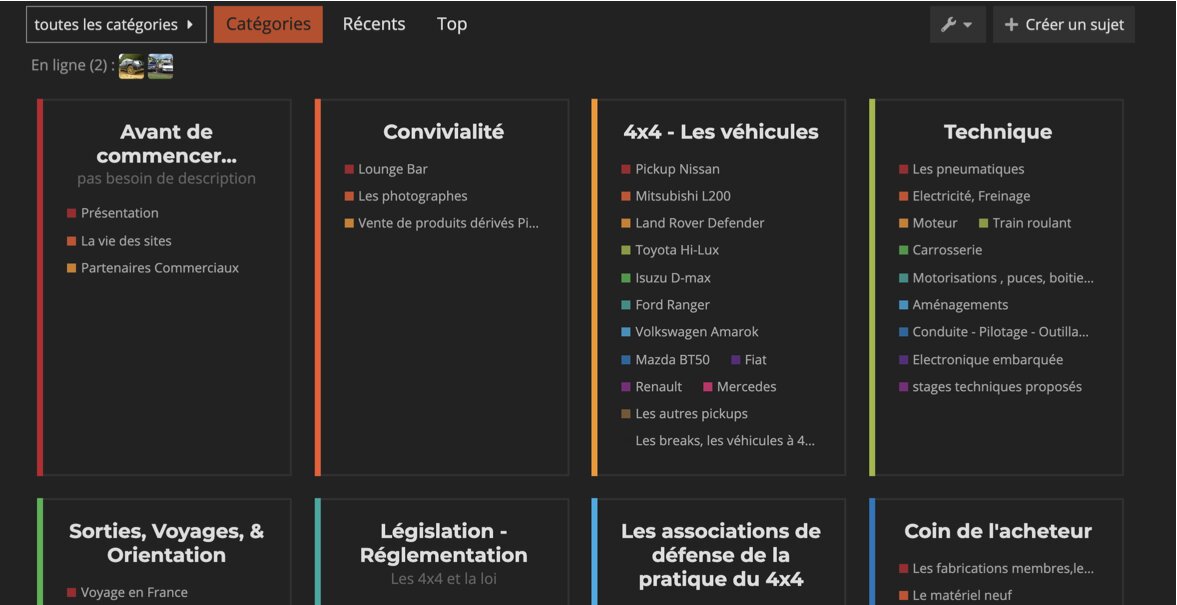Open 'Vente de produits dérivés' subcategory
This screenshot has width=1177, height=605.
pos(441,224)
